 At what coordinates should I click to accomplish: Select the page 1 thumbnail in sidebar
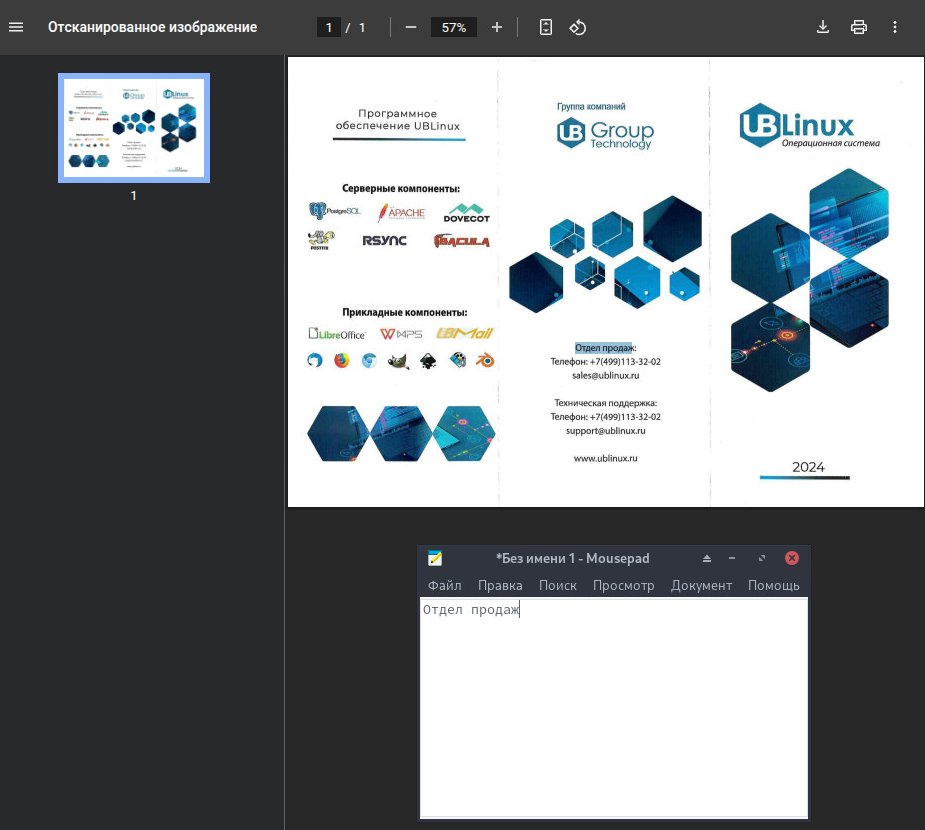point(134,127)
